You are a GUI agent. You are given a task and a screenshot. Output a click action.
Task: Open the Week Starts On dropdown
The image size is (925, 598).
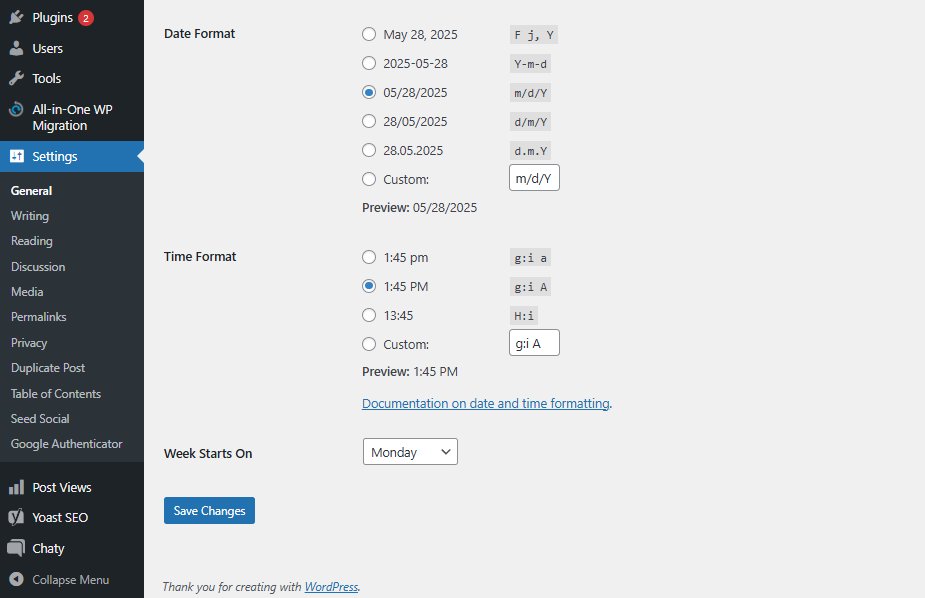pyautogui.click(x=410, y=452)
